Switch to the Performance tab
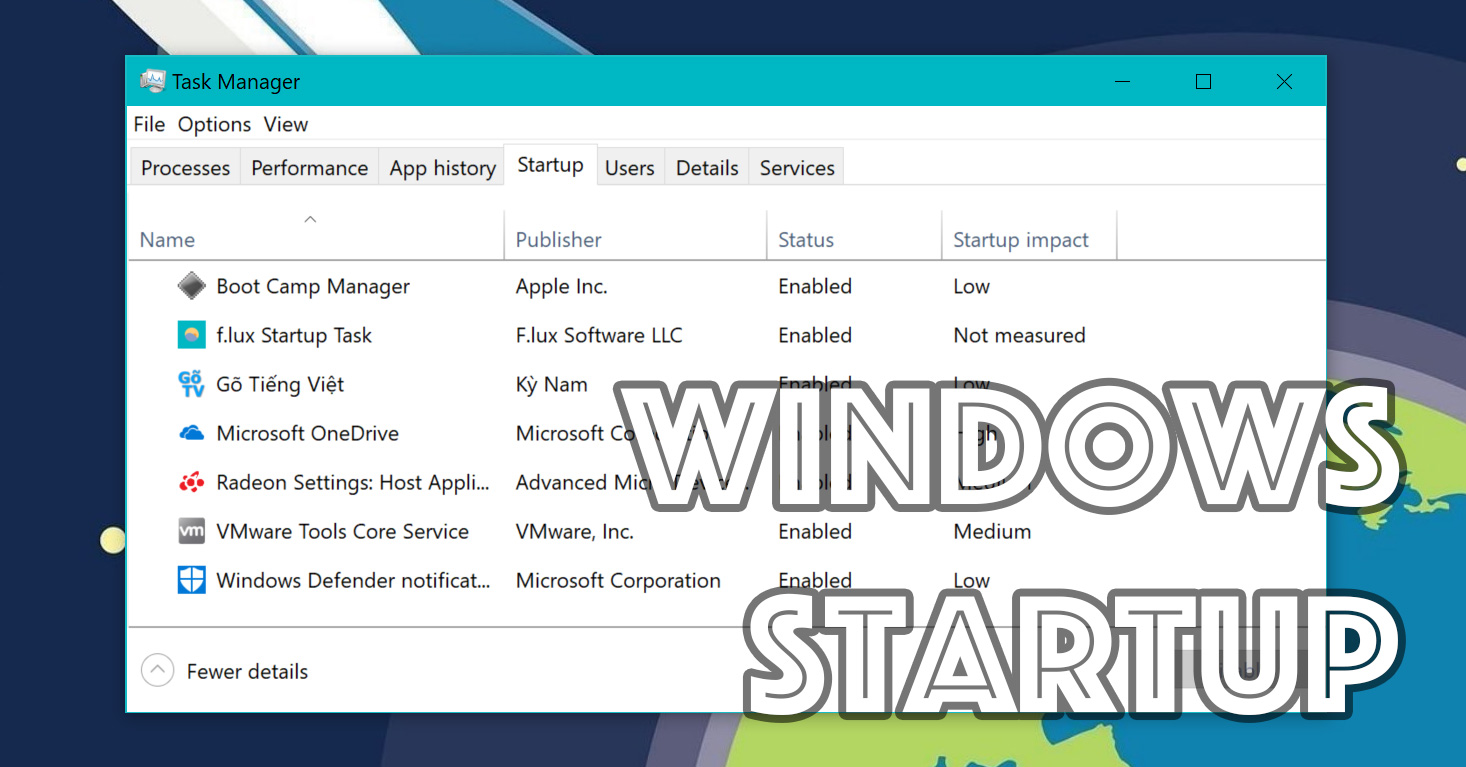 pyautogui.click(x=309, y=168)
